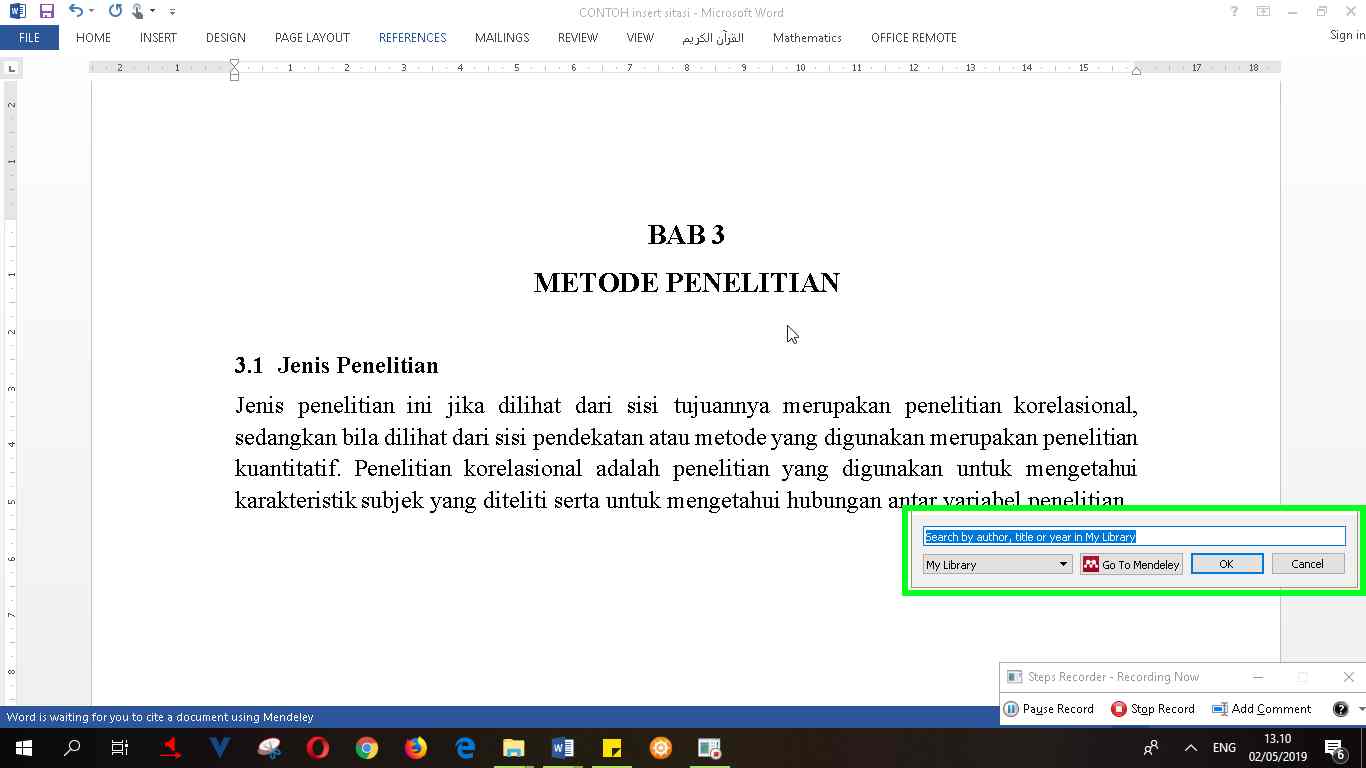Open Firefox from the taskbar
1366x768 pixels.
pos(416,748)
